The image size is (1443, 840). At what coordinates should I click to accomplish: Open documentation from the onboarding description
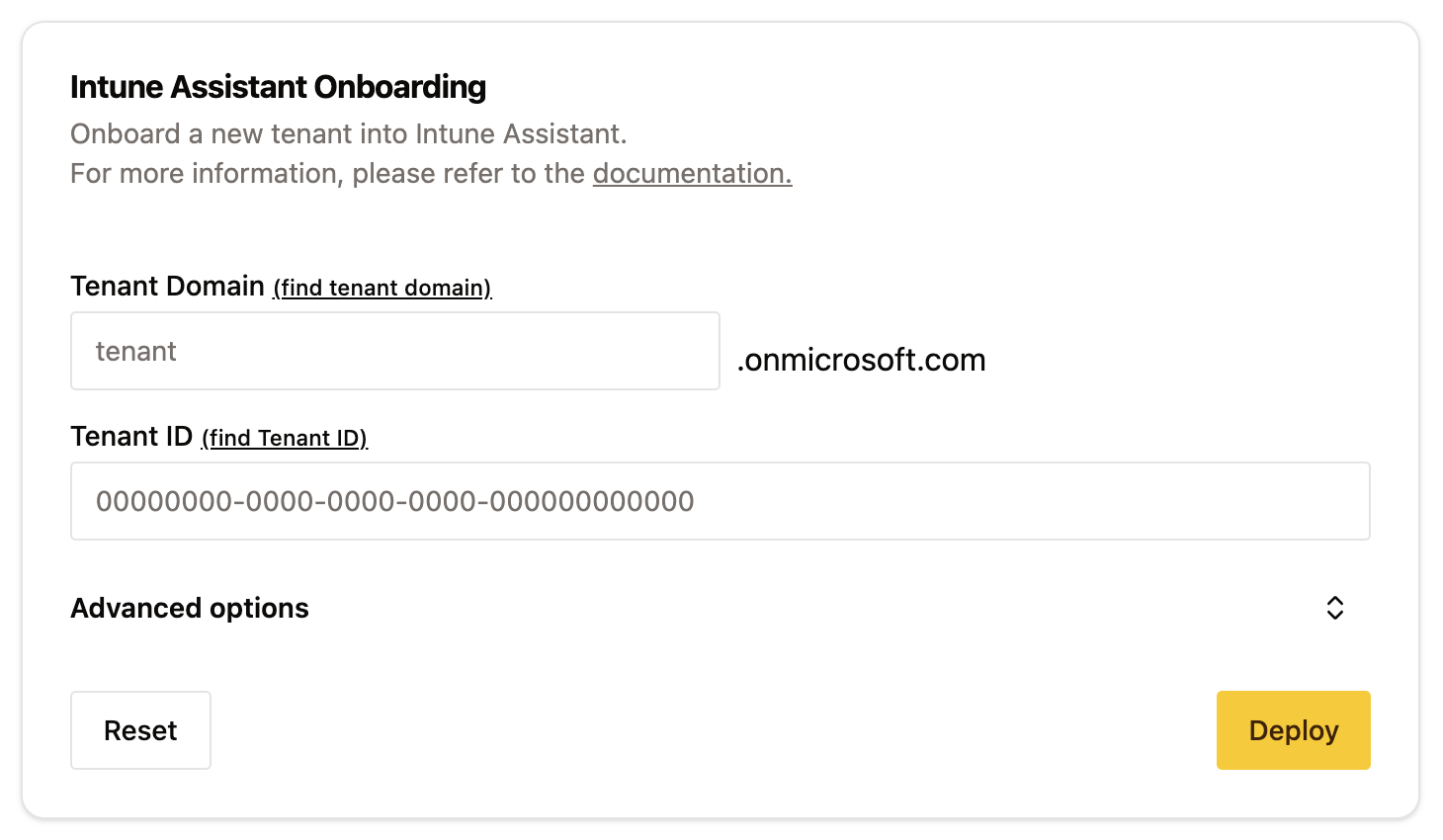pyautogui.click(x=691, y=173)
